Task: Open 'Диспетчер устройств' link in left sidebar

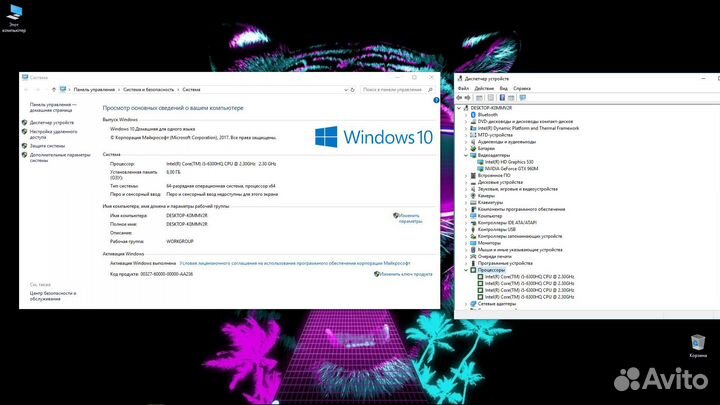Action: point(51,122)
